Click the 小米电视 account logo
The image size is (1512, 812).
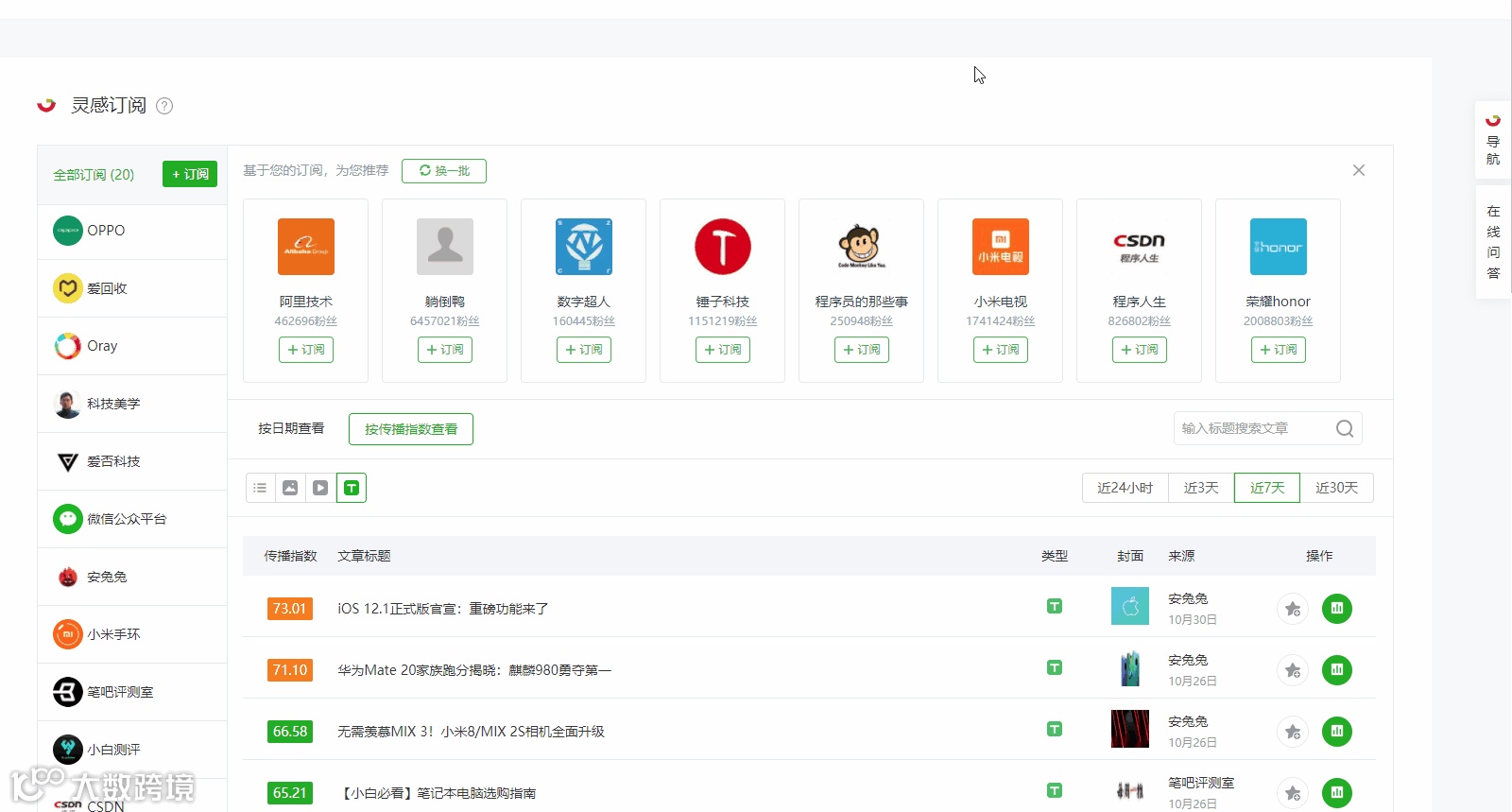click(x=1001, y=247)
